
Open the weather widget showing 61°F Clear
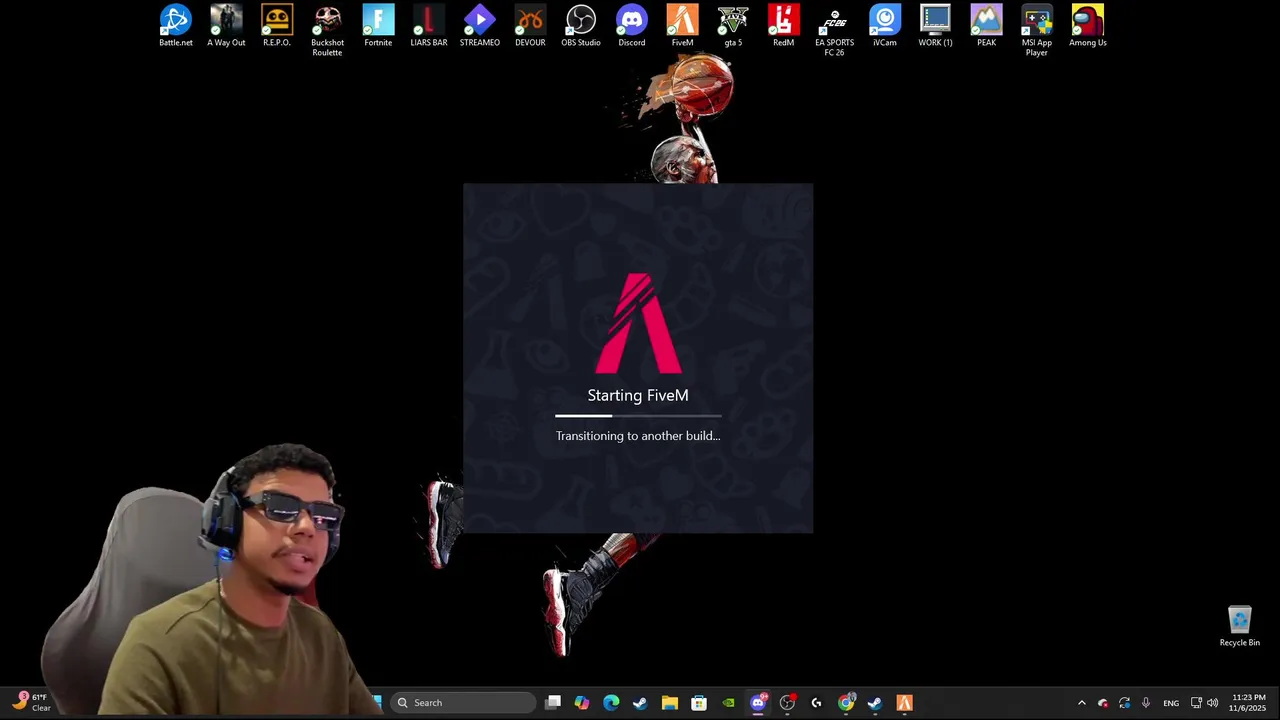coord(30,703)
